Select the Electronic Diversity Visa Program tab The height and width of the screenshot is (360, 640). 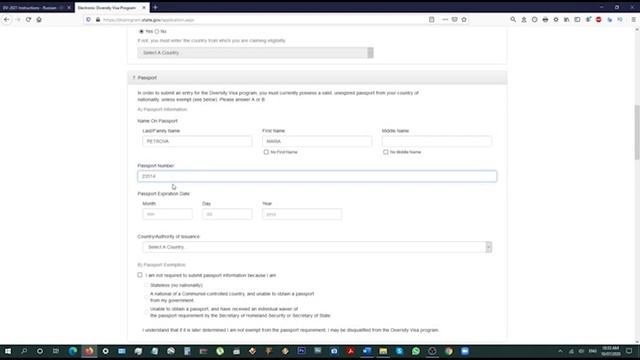pyautogui.click(x=108, y=8)
